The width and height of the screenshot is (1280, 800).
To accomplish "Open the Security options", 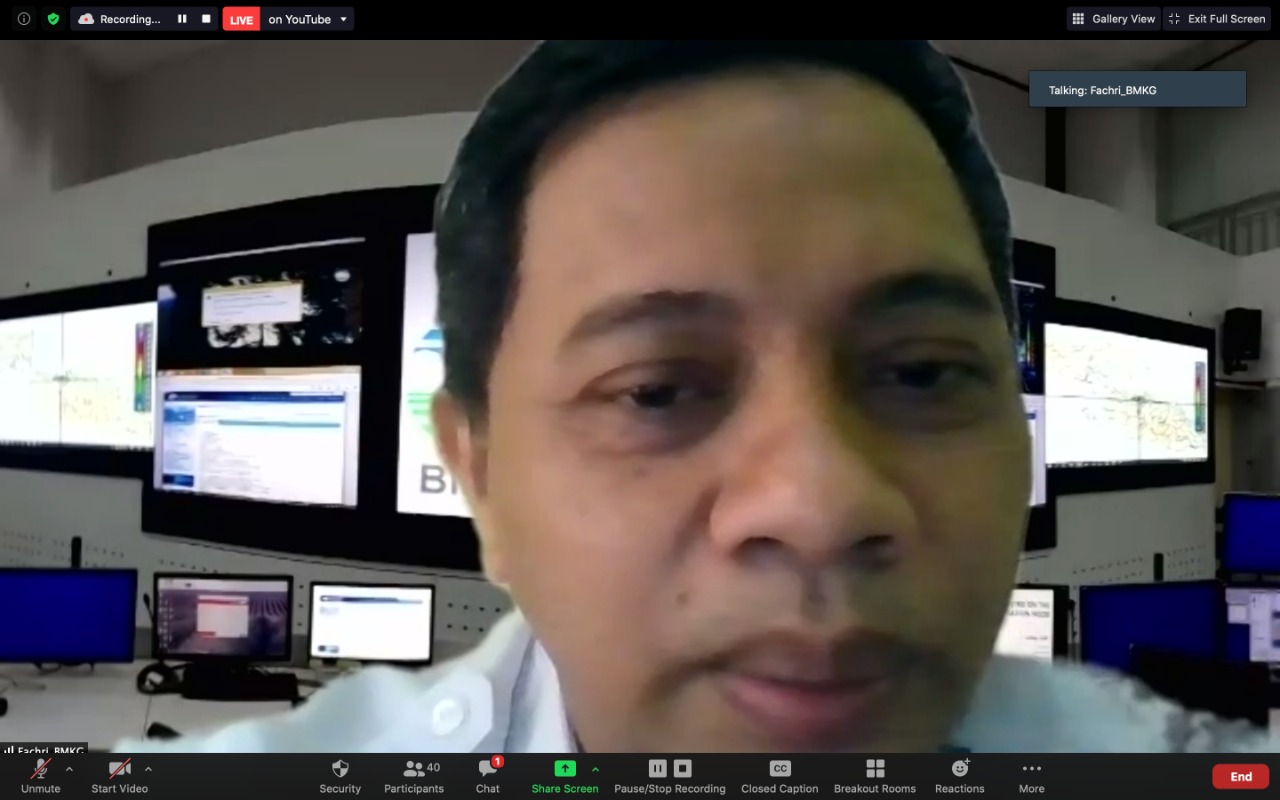I will [340, 774].
